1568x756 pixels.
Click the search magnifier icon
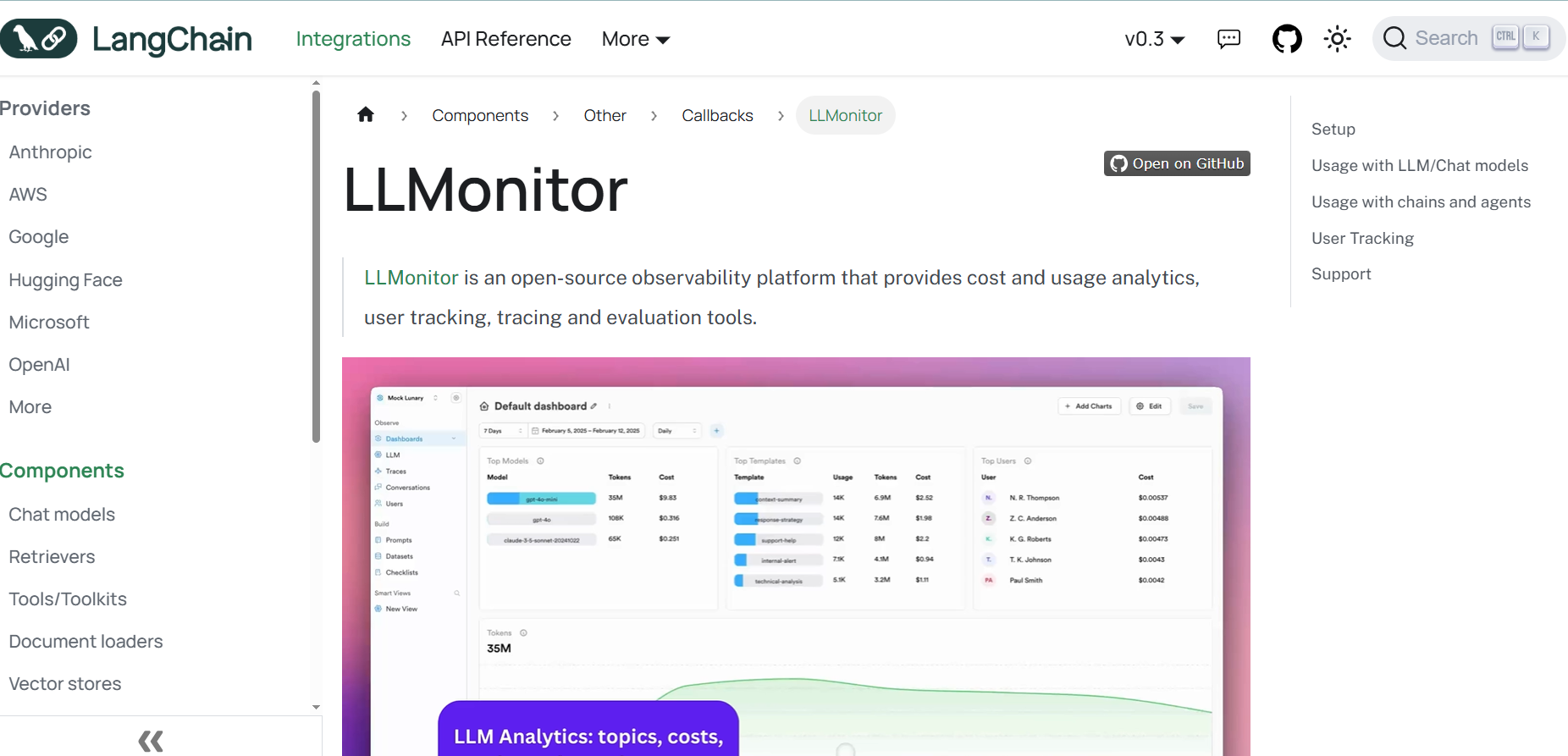point(1394,38)
